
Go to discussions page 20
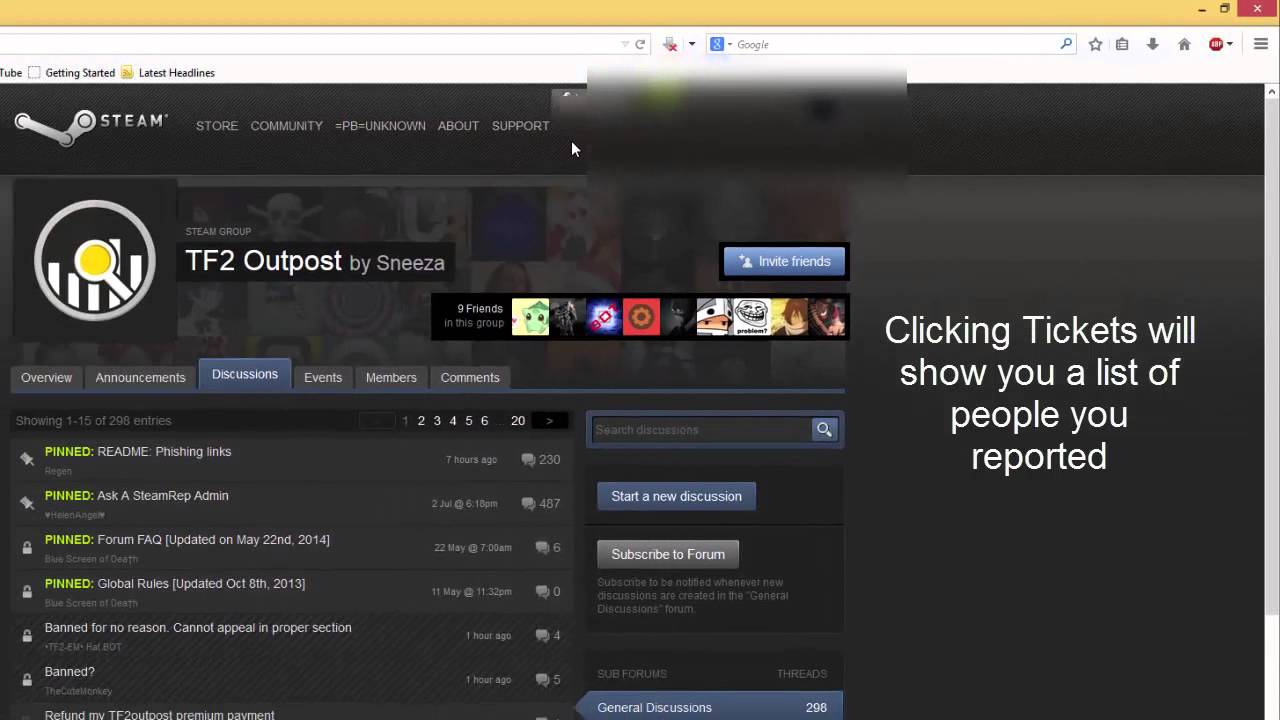[x=518, y=421]
